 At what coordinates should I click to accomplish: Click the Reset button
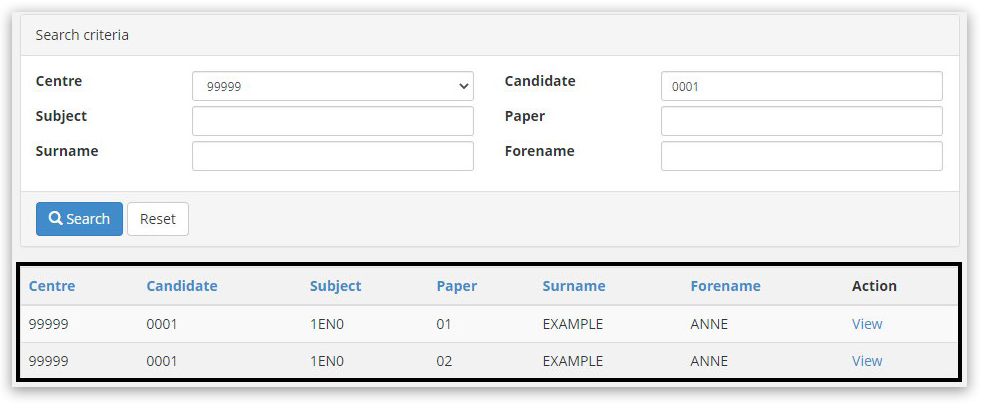tap(157, 219)
